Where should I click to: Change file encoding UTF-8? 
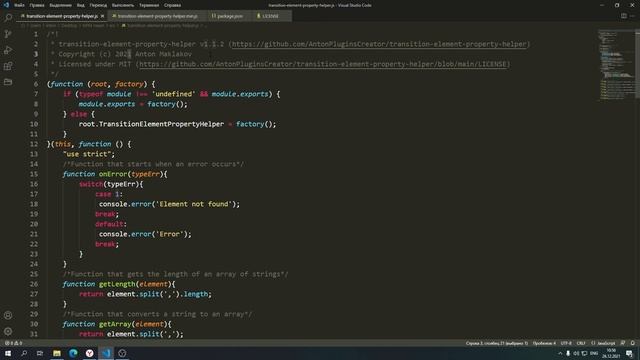pyautogui.click(x=566, y=343)
